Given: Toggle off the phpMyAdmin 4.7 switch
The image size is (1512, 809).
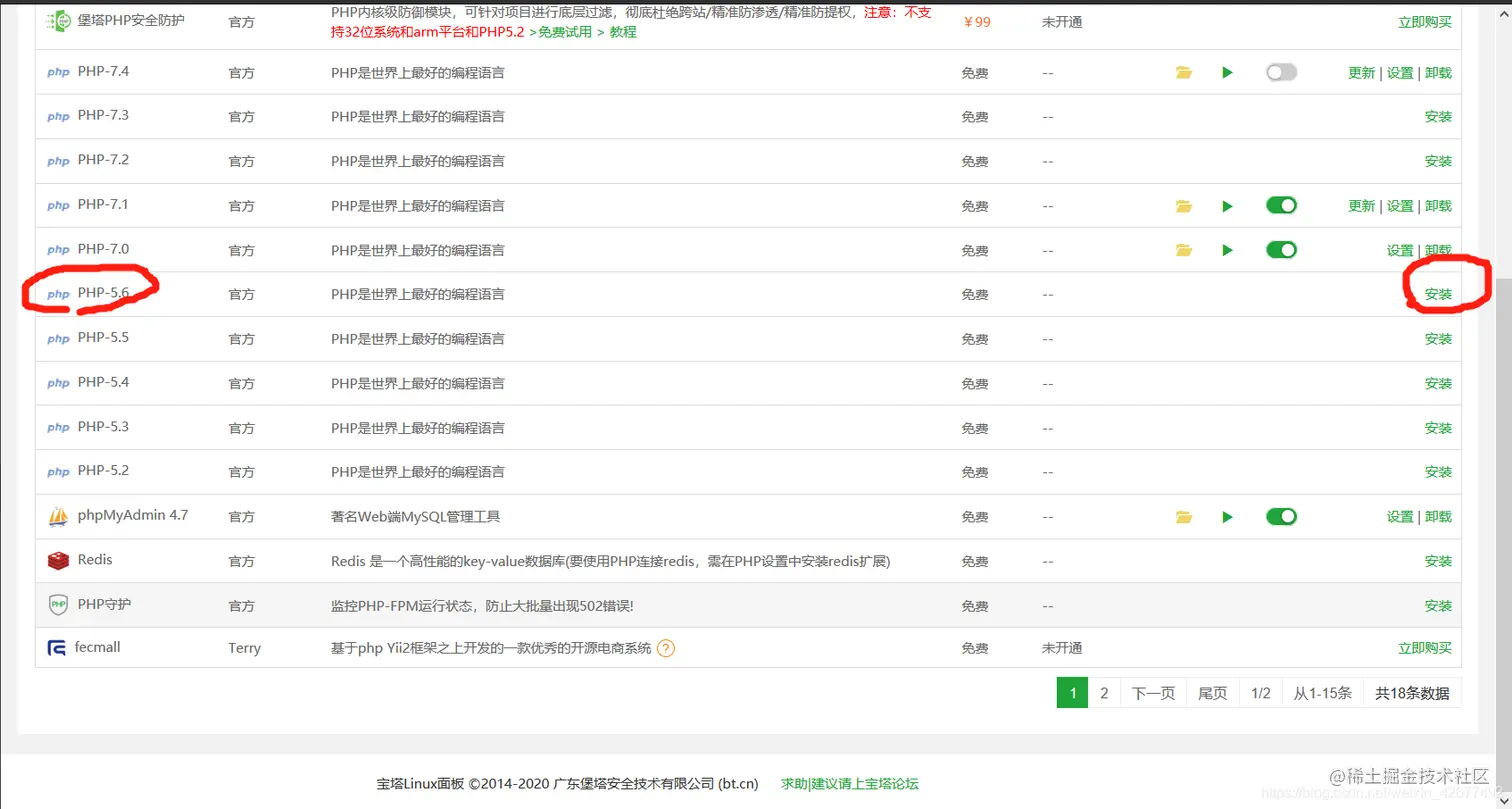Looking at the screenshot, I should point(1281,516).
